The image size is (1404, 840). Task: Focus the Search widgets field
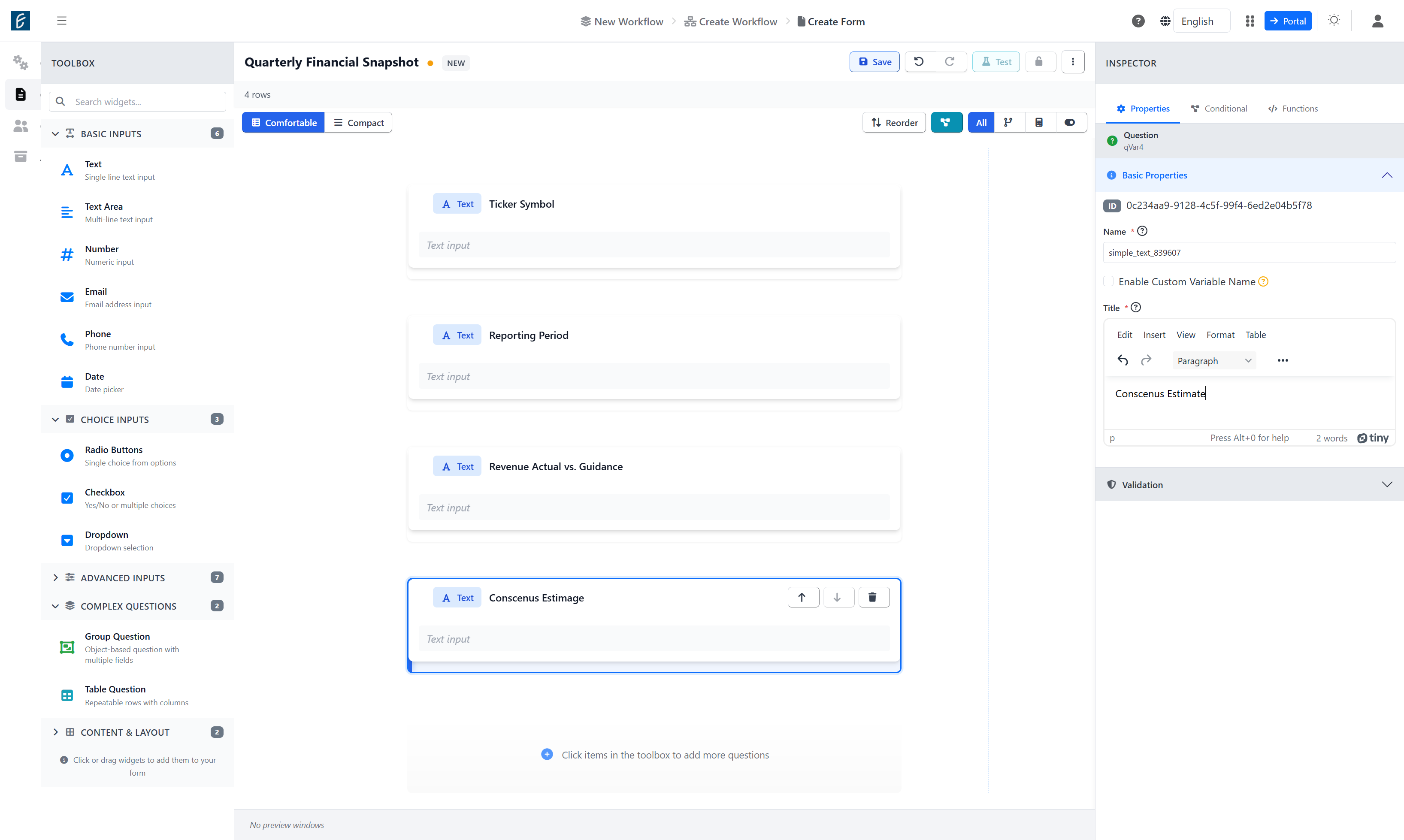point(138,101)
